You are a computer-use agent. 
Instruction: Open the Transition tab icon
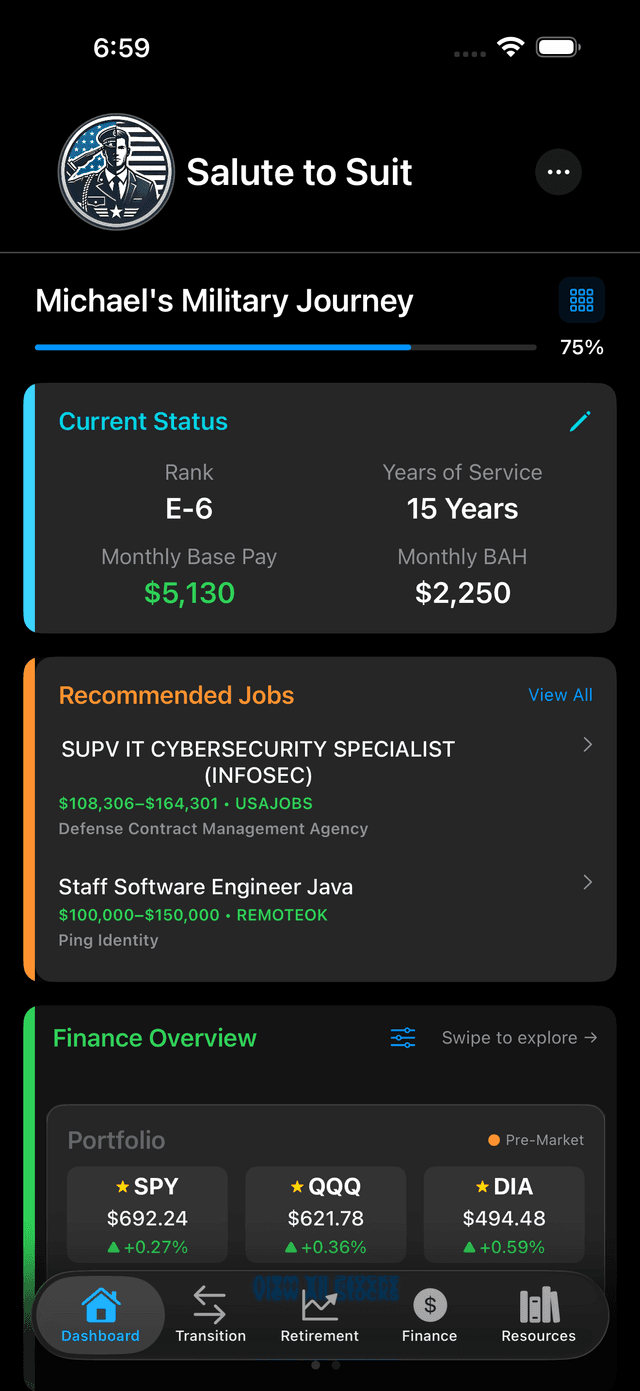[x=210, y=1305]
